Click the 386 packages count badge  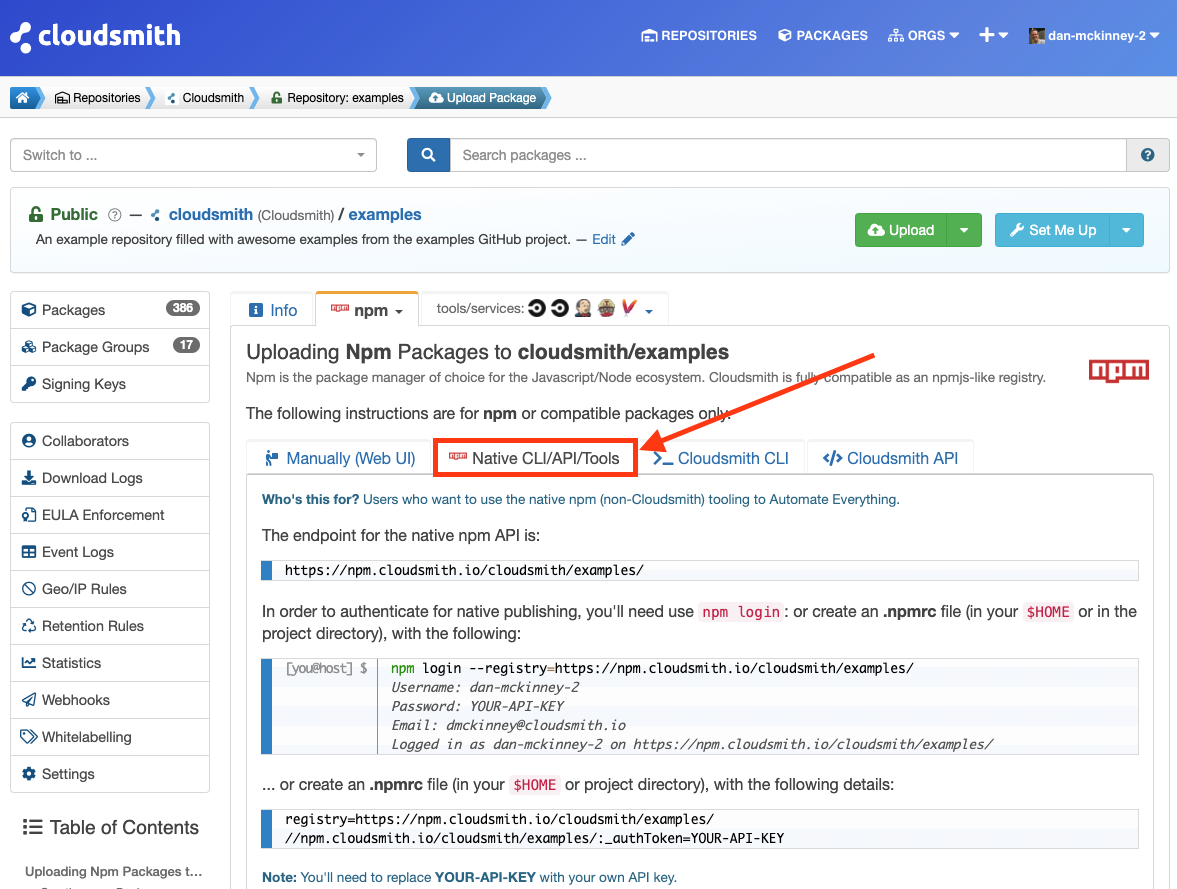coord(182,308)
